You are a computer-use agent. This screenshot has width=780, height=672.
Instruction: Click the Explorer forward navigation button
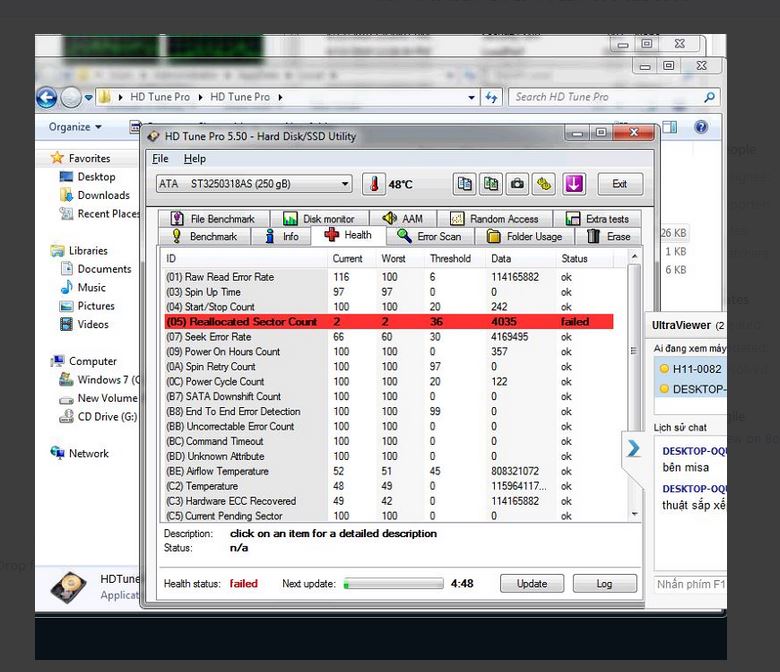[71, 97]
